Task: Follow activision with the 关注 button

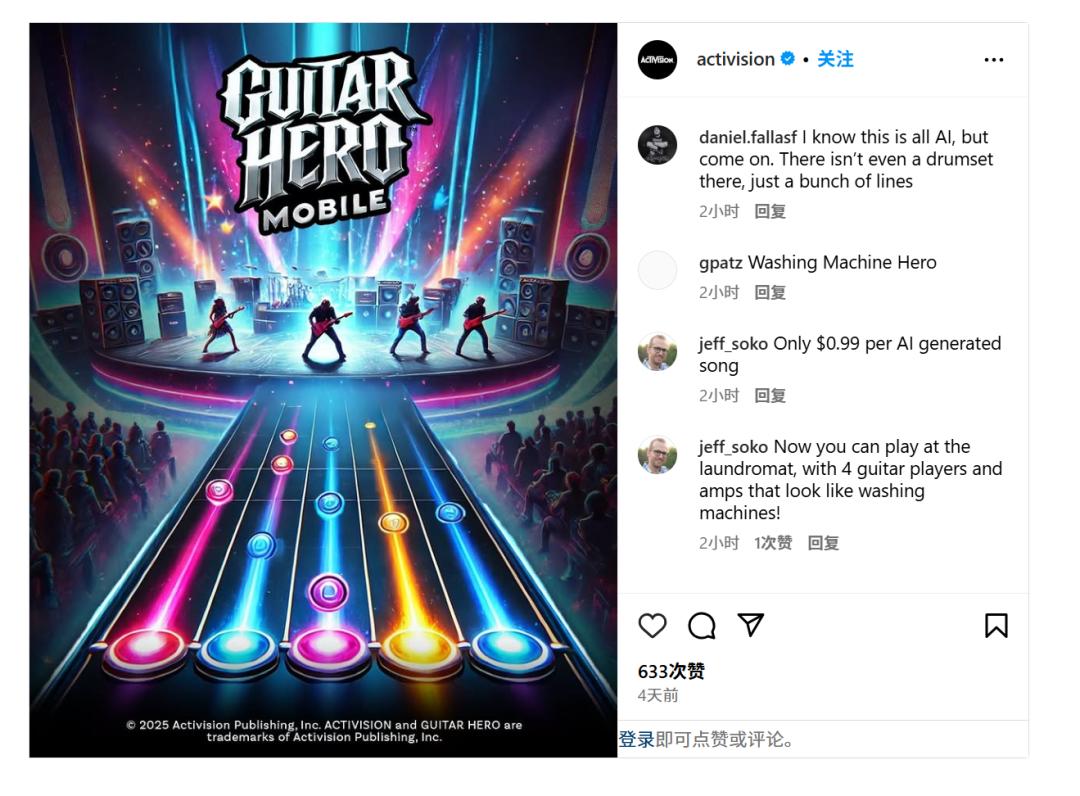Action: [x=835, y=59]
